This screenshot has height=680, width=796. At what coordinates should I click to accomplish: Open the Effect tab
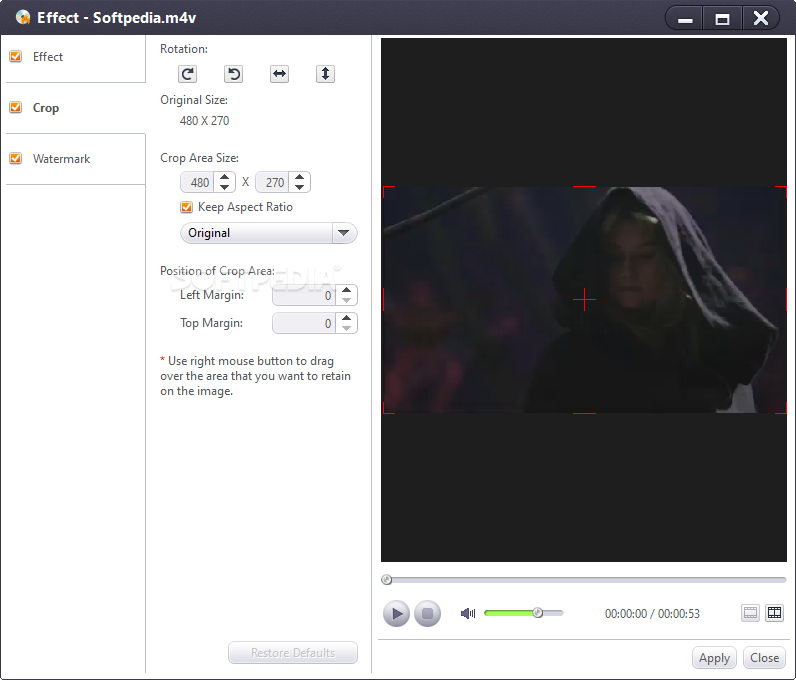click(76, 57)
